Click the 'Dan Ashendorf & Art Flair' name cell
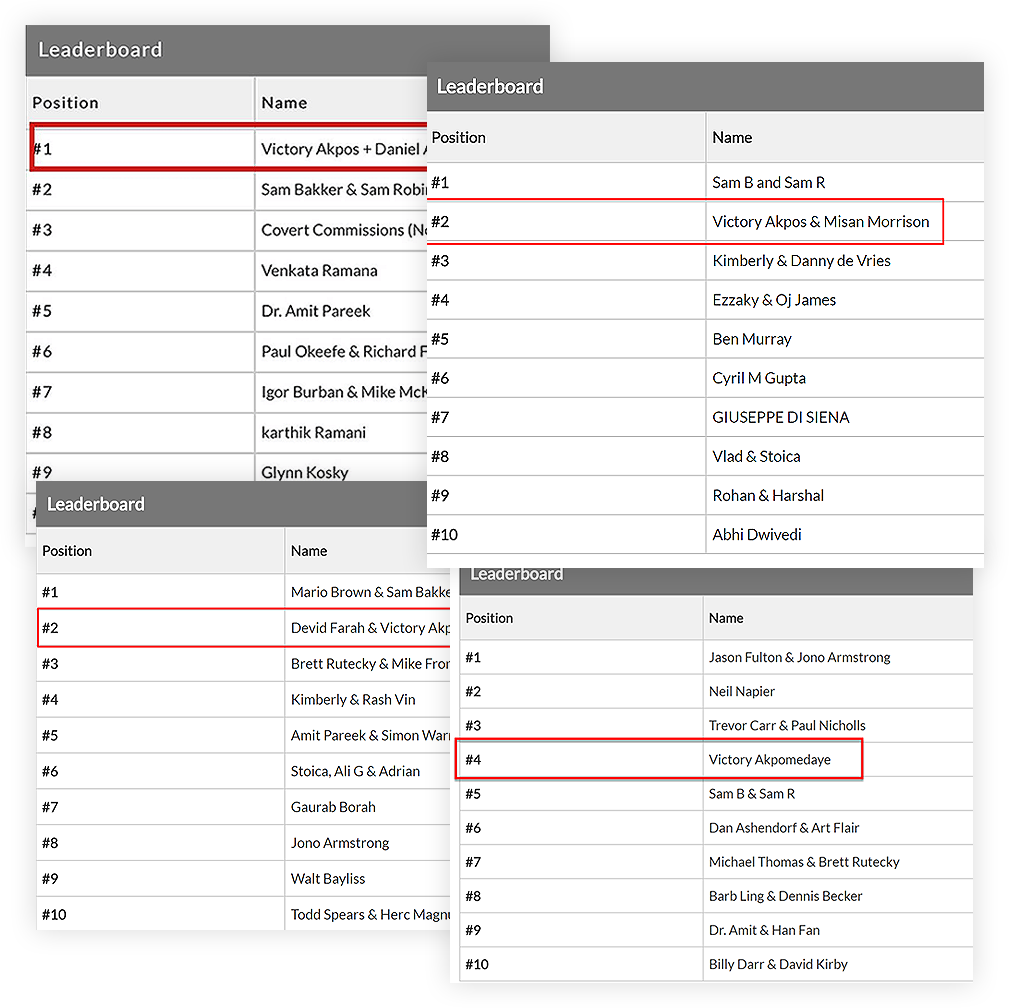Screen dimensions: 1009x1008 tap(838, 828)
